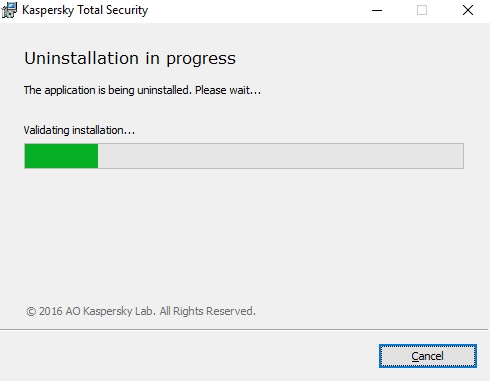Click the 'Validating installation...' status label
490x381 pixels.
79,130
